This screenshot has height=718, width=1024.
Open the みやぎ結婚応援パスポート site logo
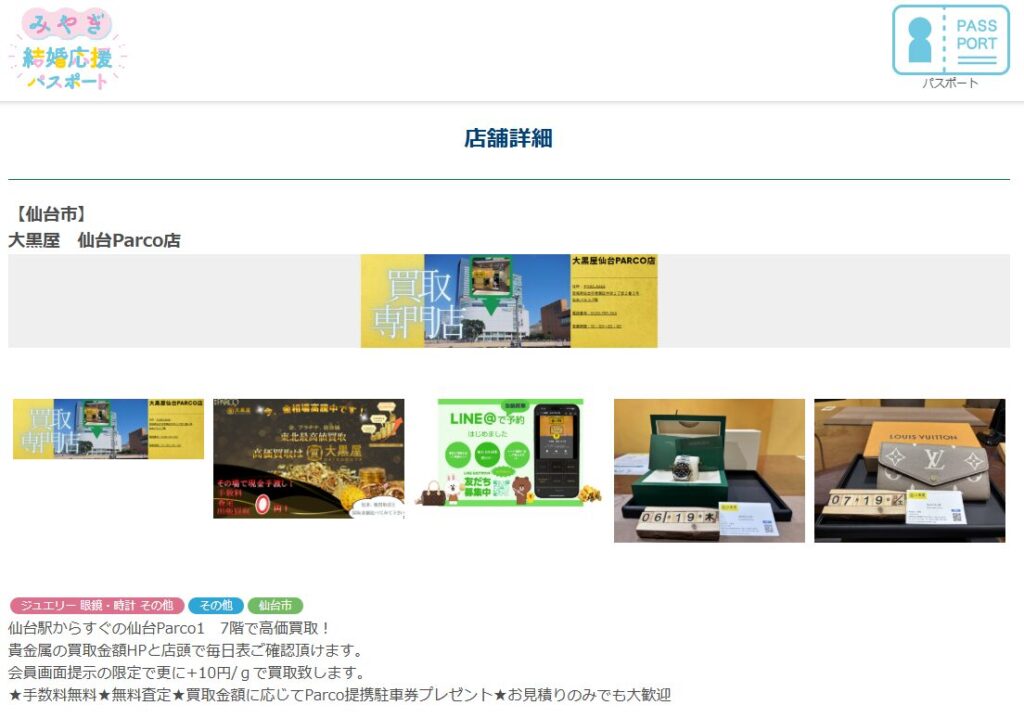click(x=70, y=50)
